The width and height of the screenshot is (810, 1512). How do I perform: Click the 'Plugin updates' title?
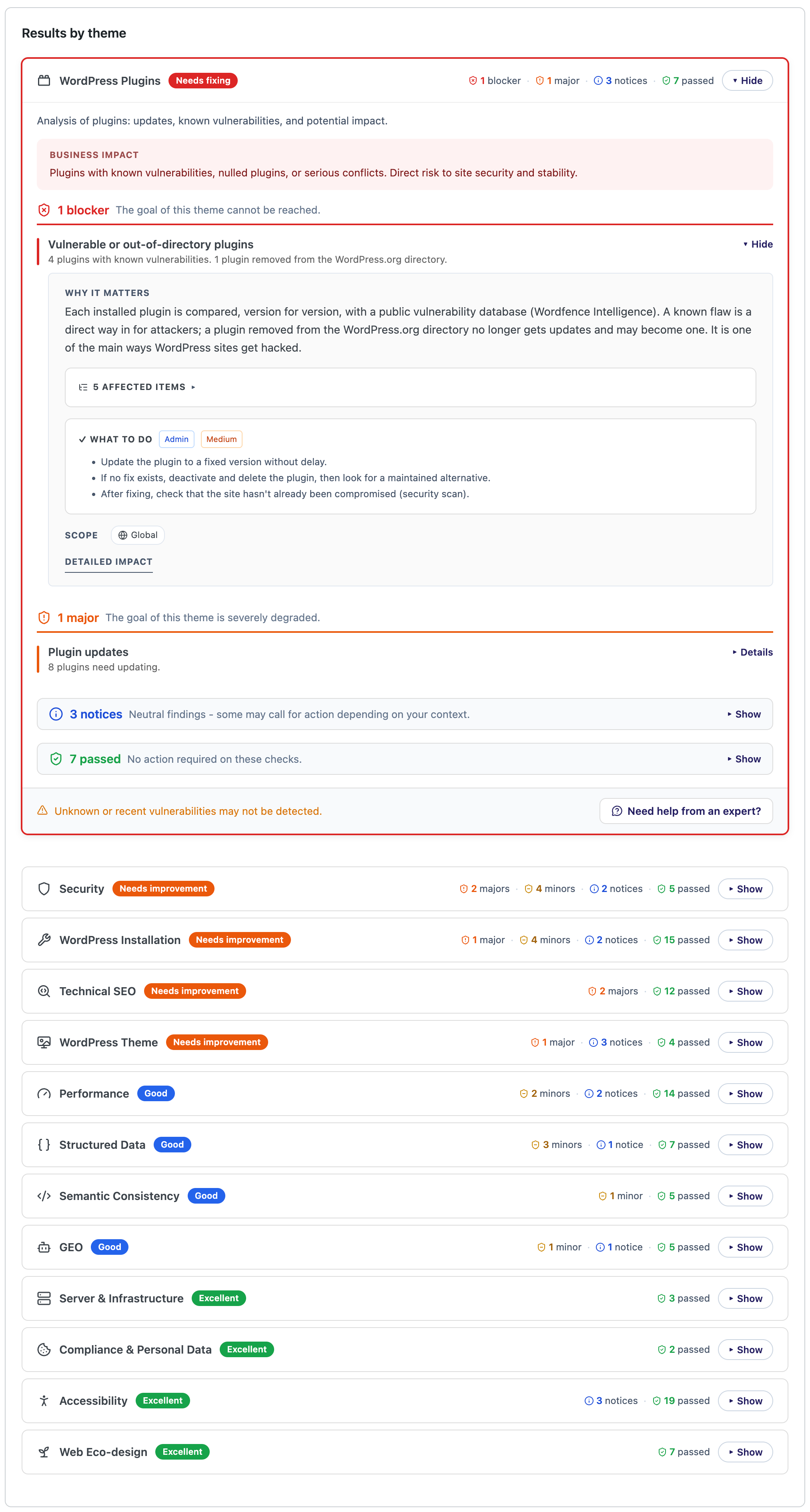tap(88, 652)
